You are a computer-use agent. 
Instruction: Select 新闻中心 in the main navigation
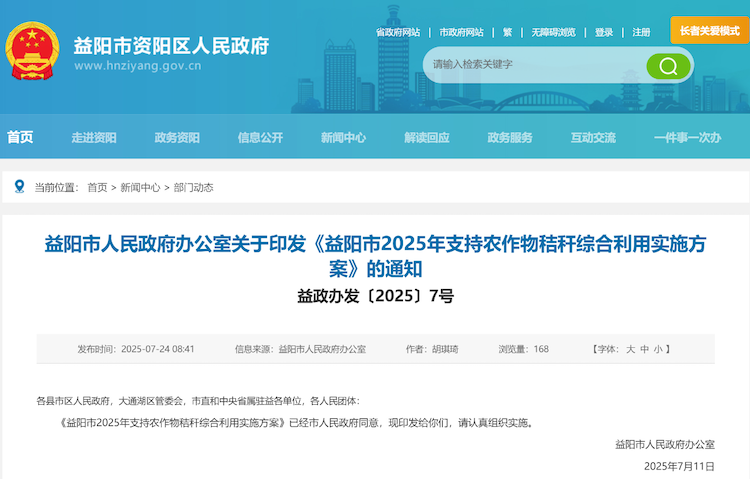tap(343, 138)
